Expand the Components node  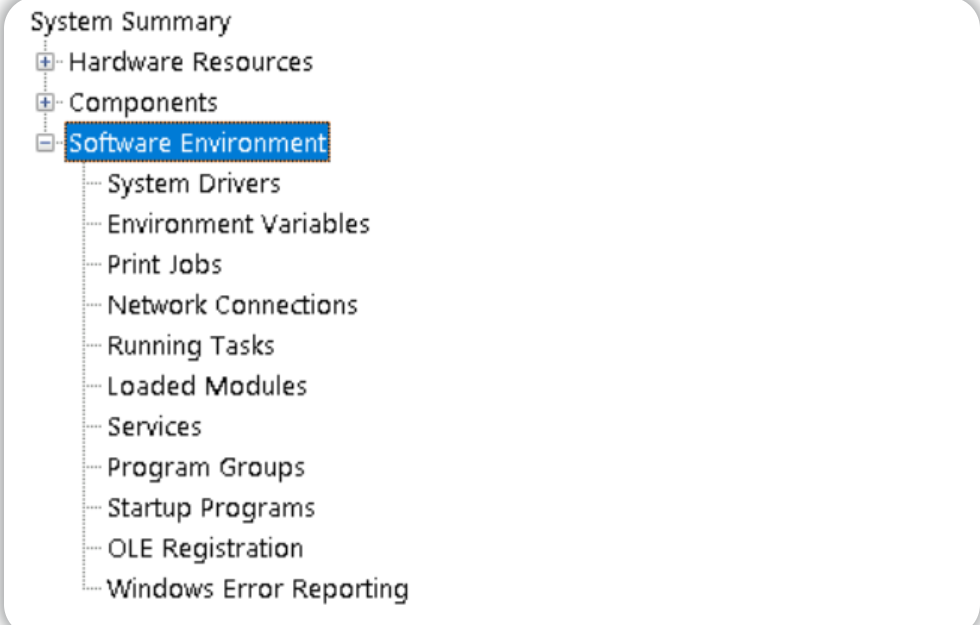click(45, 102)
